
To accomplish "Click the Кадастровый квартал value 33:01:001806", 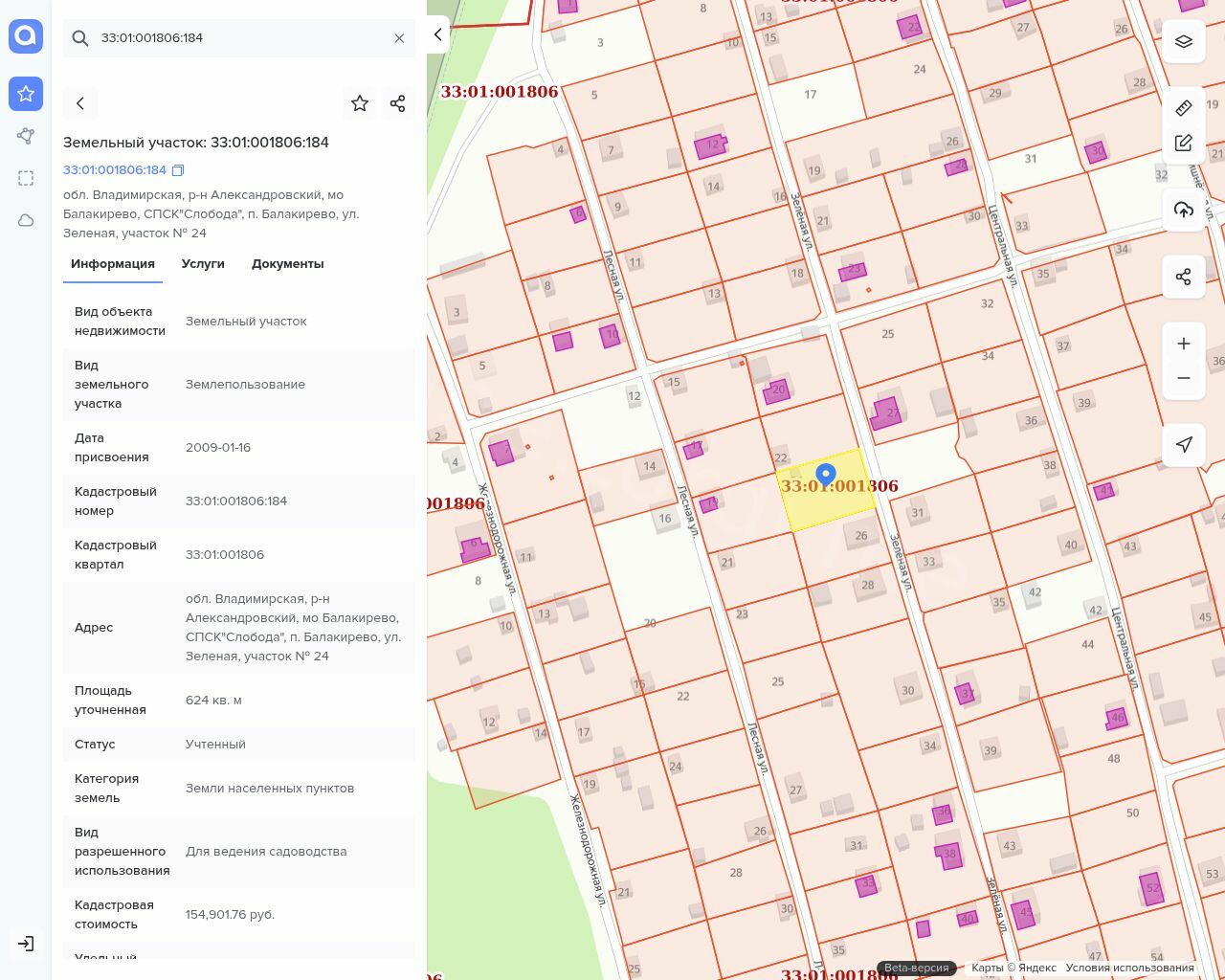I will point(225,555).
